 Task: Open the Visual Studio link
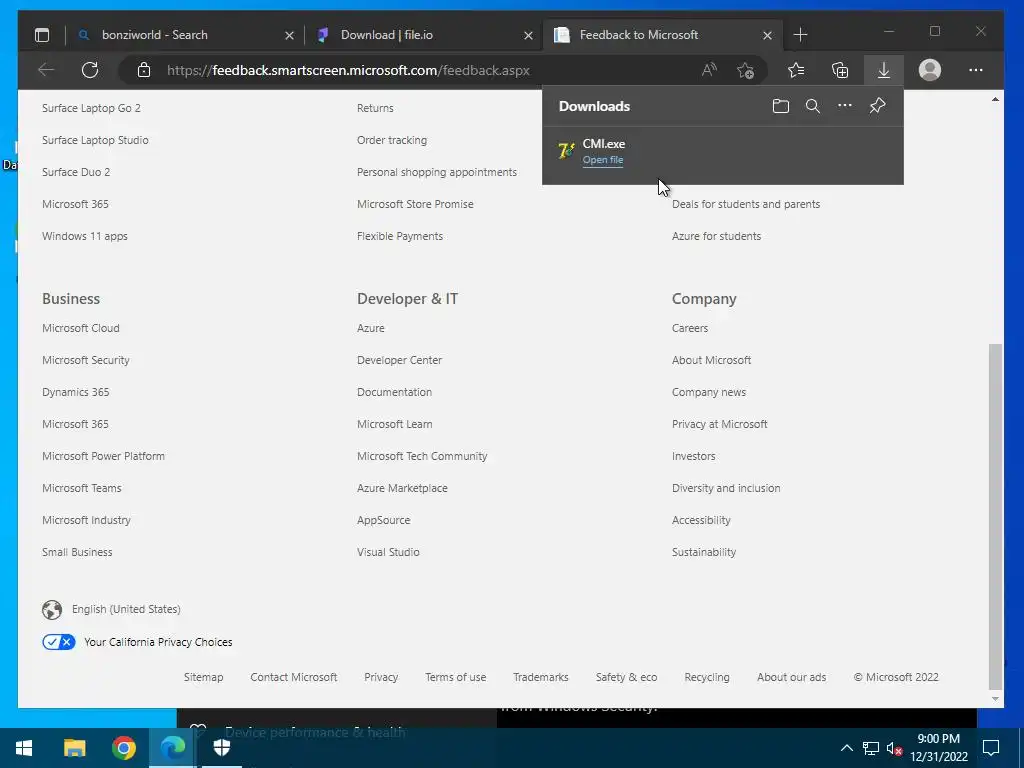(389, 552)
